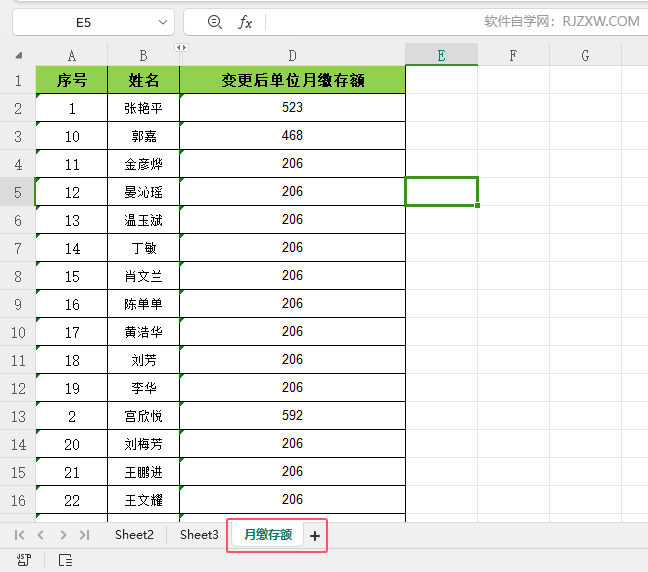Select the cell with name 金彦烨
The height and width of the screenshot is (572, 648).
[143, 164]
